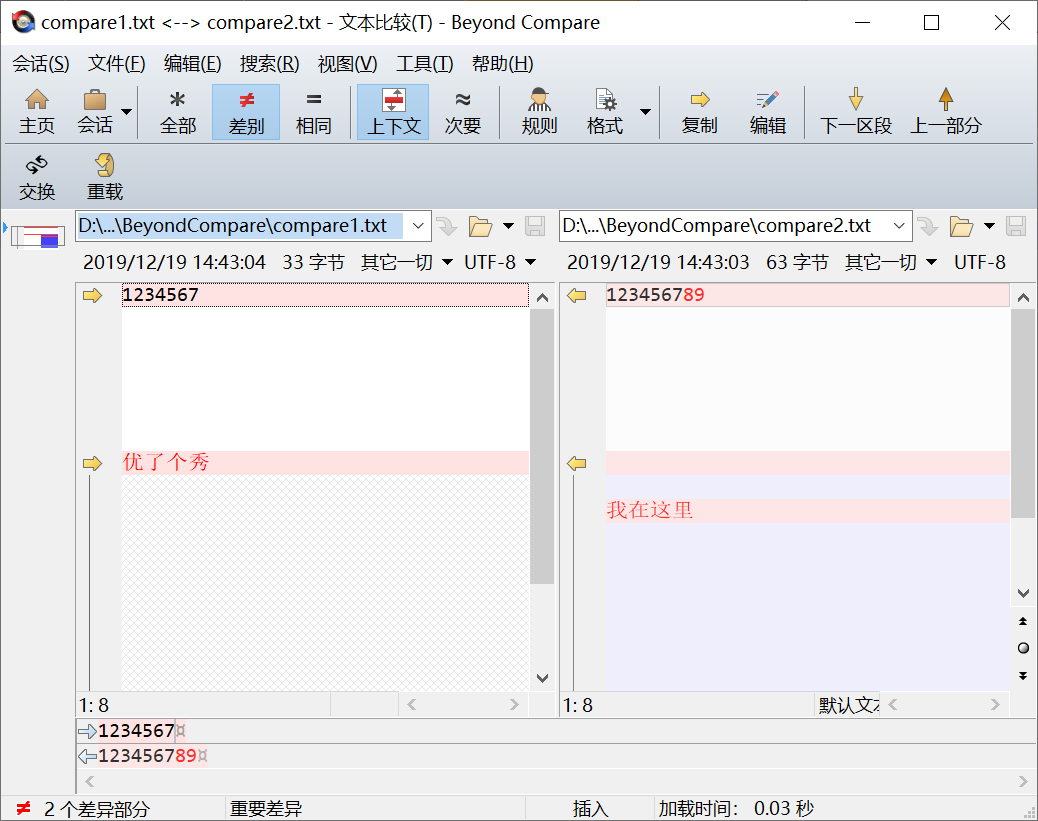Image resolution: width=1038 pixels, height=821 pixels.
Task: Click the save icon for compare1.txt
Action: tap(535, 226)
